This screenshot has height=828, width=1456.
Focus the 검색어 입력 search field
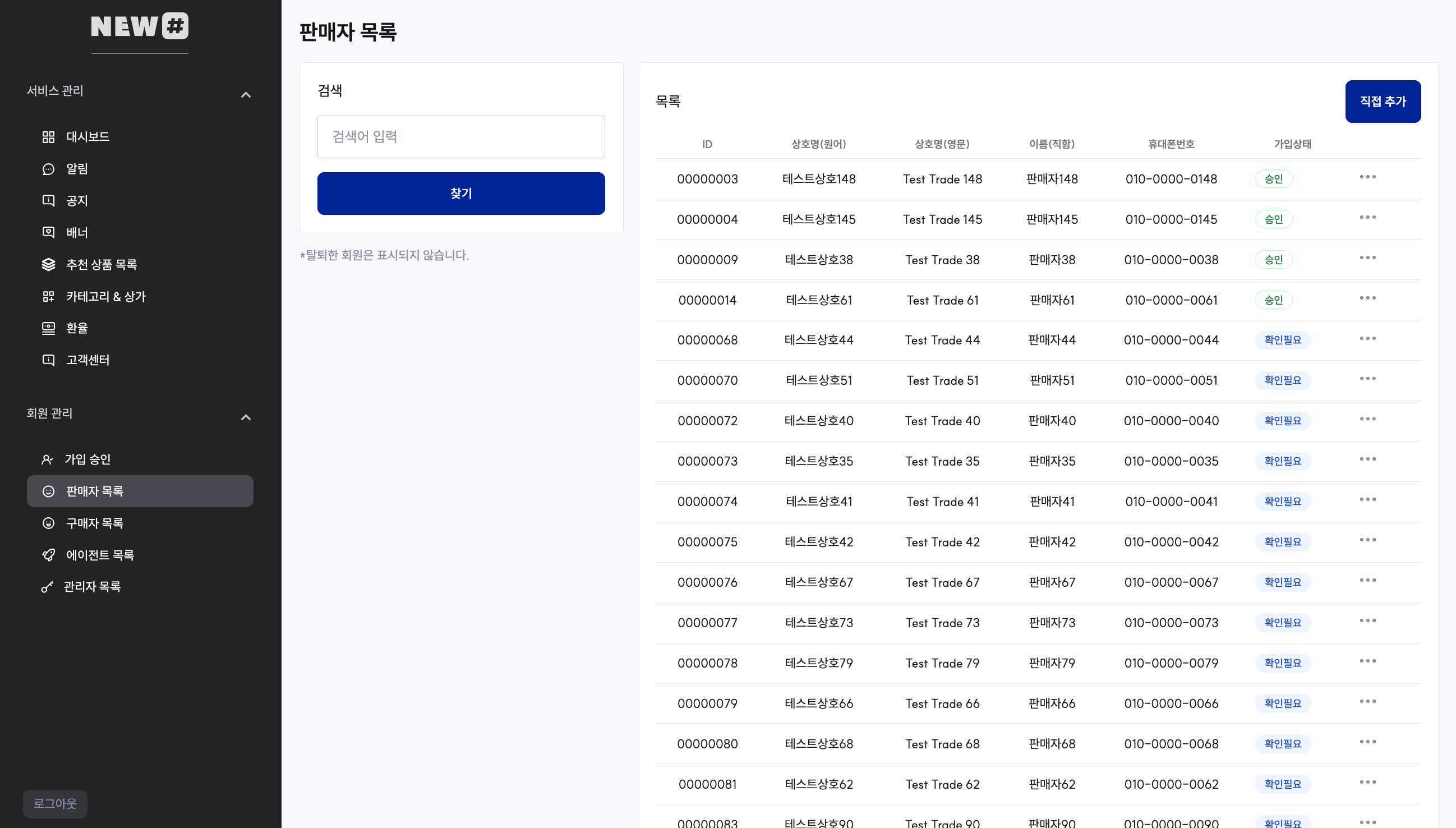[x=460, y=136]
